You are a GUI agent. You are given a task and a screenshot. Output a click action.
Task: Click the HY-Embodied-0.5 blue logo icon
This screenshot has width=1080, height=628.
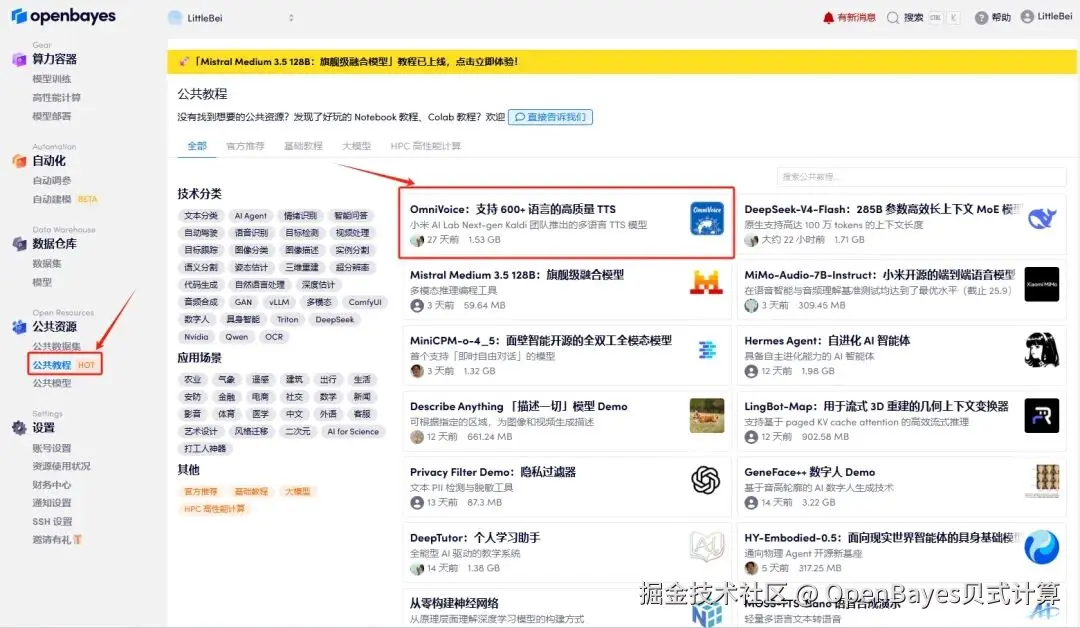1041,547
